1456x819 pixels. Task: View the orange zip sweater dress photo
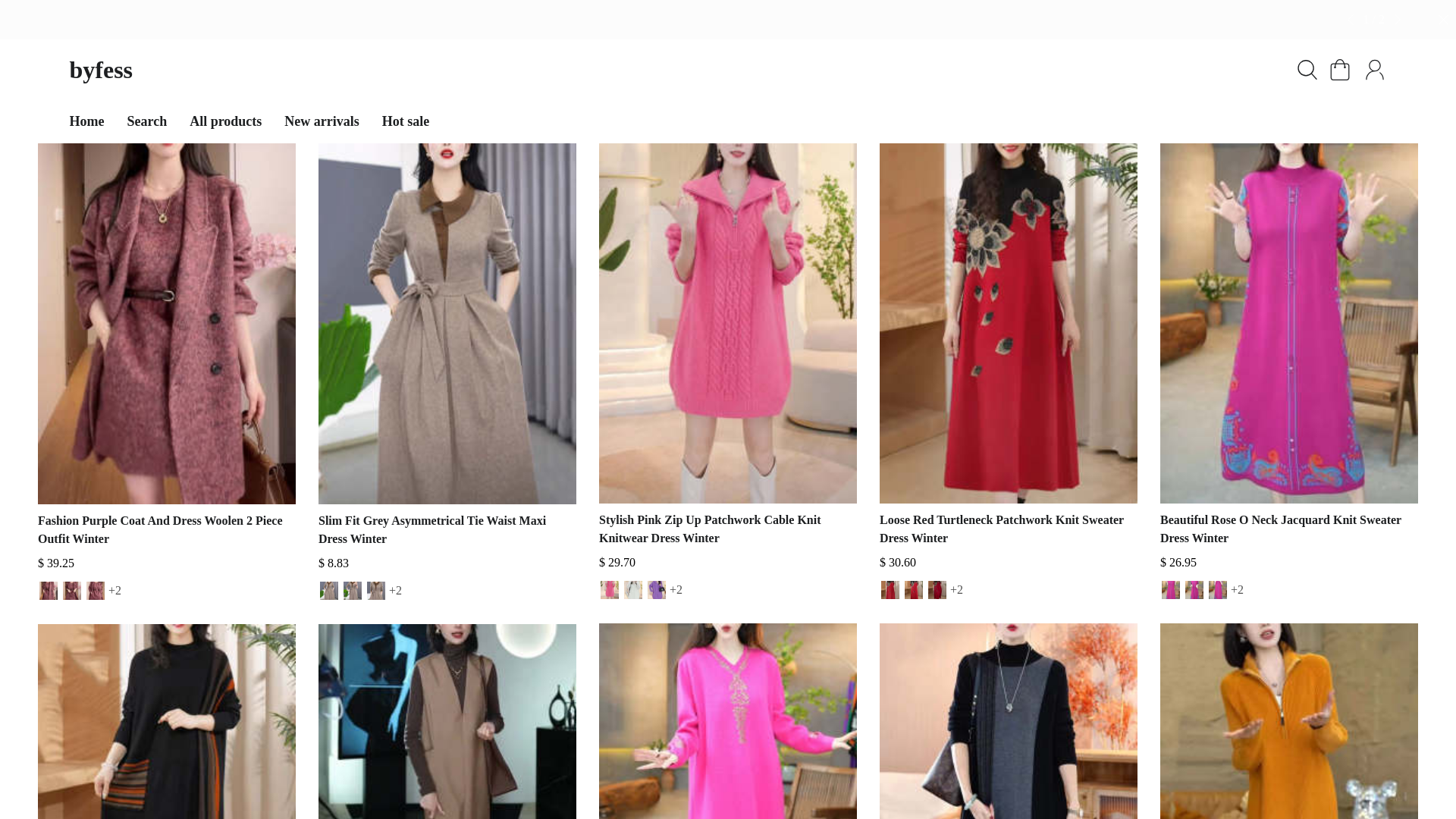coord(1288,720)
